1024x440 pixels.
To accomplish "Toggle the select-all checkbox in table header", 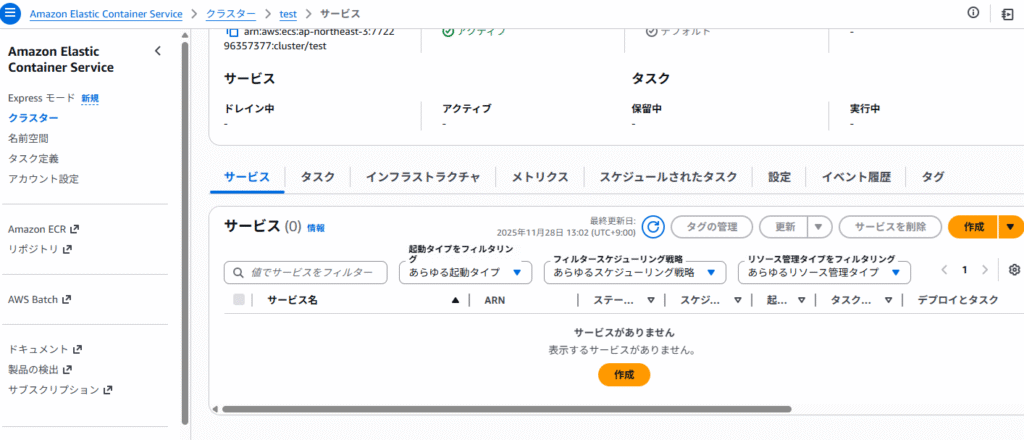I will click(x=238, y=299).
